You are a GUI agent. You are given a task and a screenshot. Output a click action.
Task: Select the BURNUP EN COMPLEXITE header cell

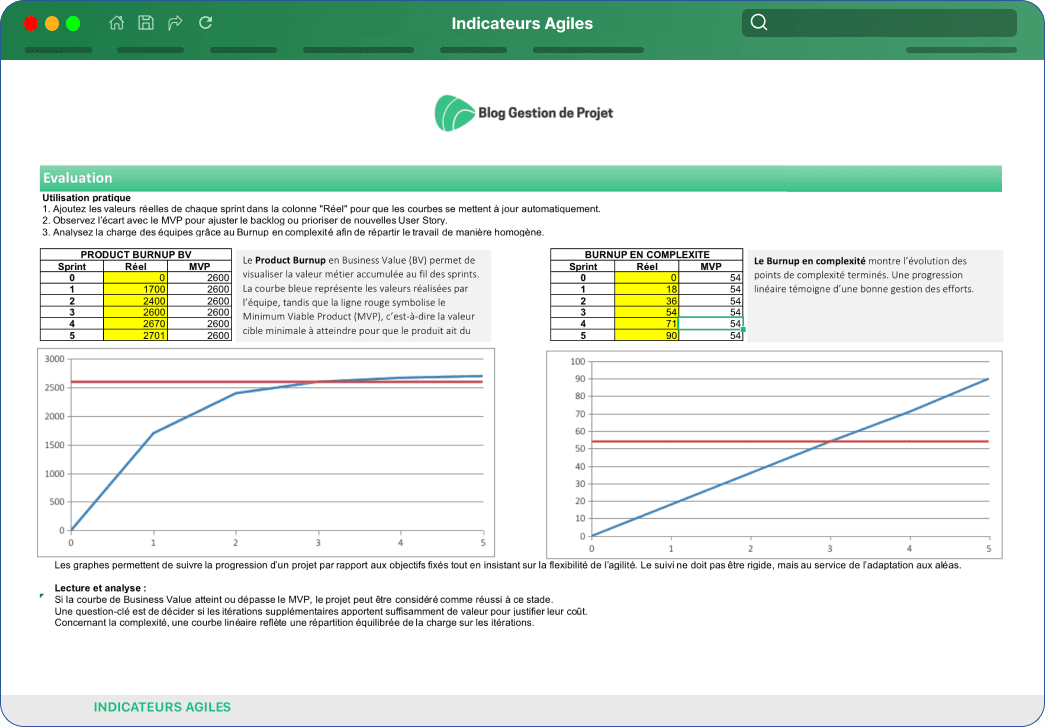(646, 255)
